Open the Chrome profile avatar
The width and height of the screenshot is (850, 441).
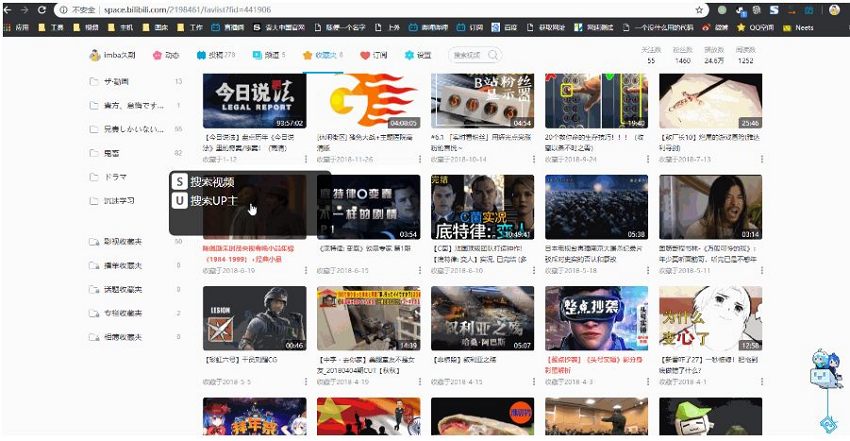point(834,10)
